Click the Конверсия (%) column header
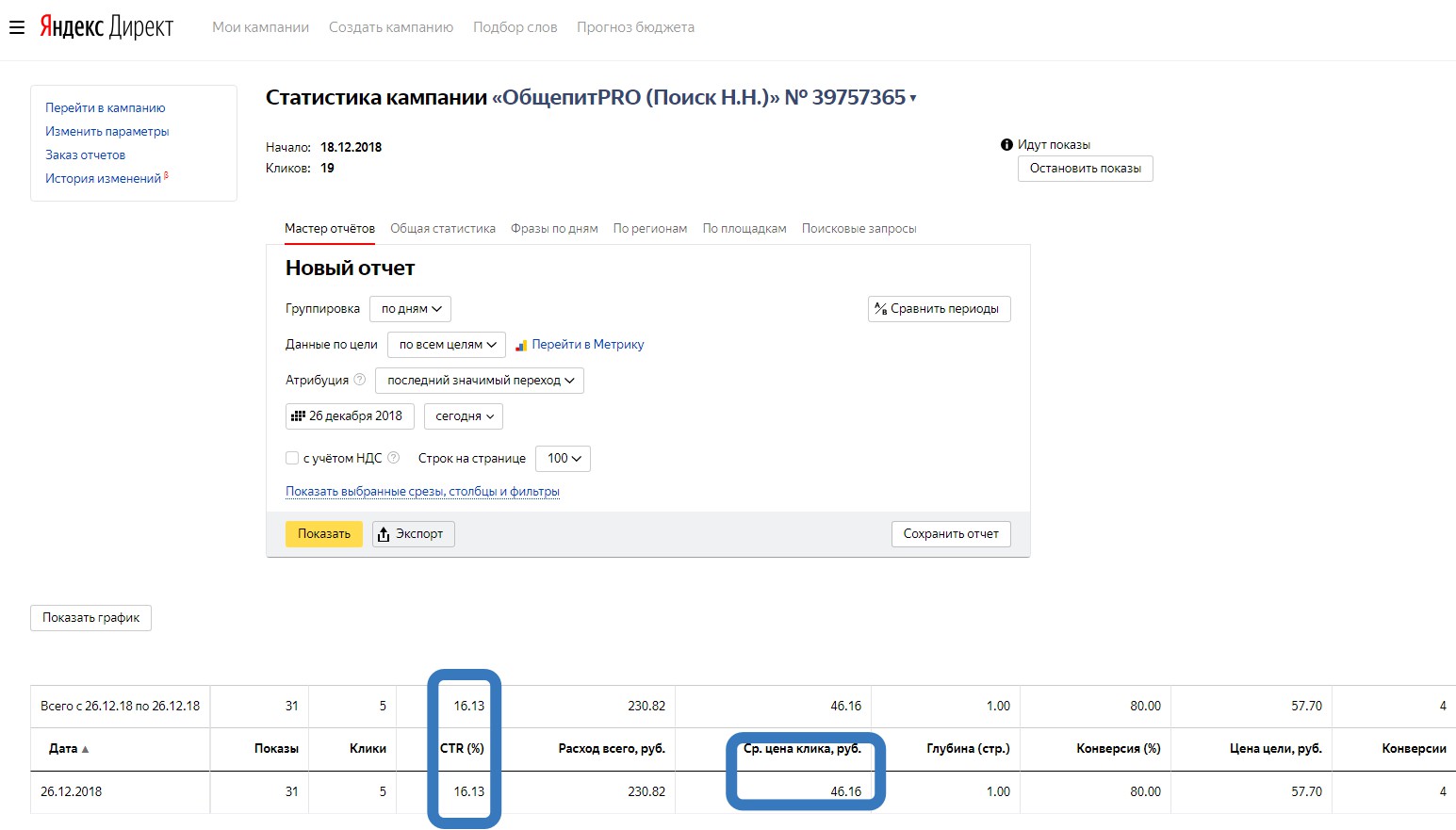 1119,749
